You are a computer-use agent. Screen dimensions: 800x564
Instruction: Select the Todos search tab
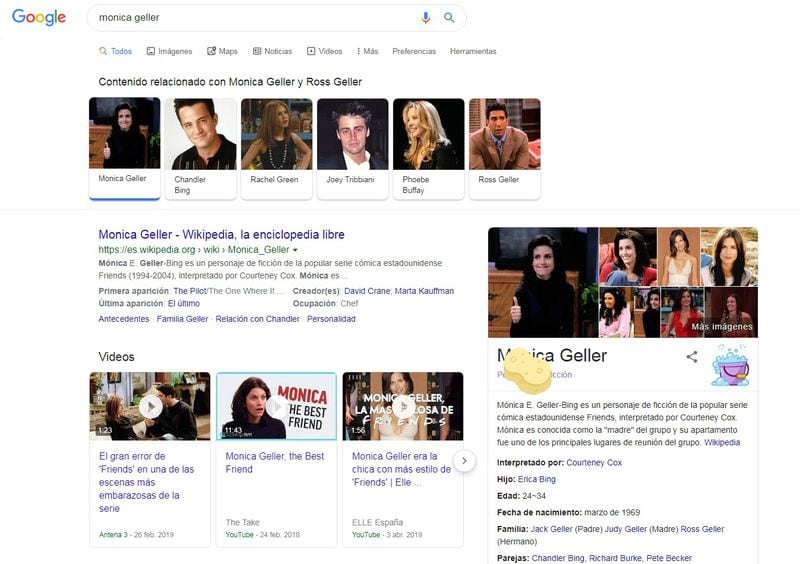pos(115,51)
